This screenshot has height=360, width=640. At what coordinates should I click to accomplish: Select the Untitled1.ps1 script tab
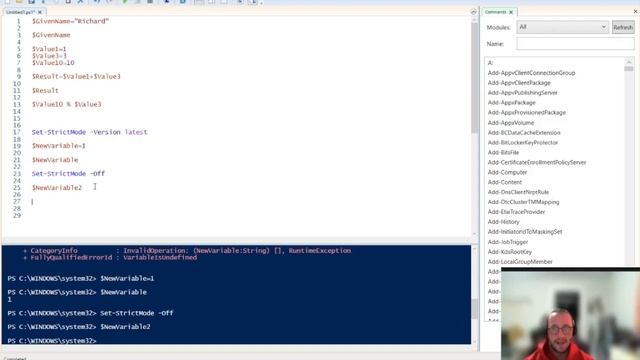tap(20, 12)
